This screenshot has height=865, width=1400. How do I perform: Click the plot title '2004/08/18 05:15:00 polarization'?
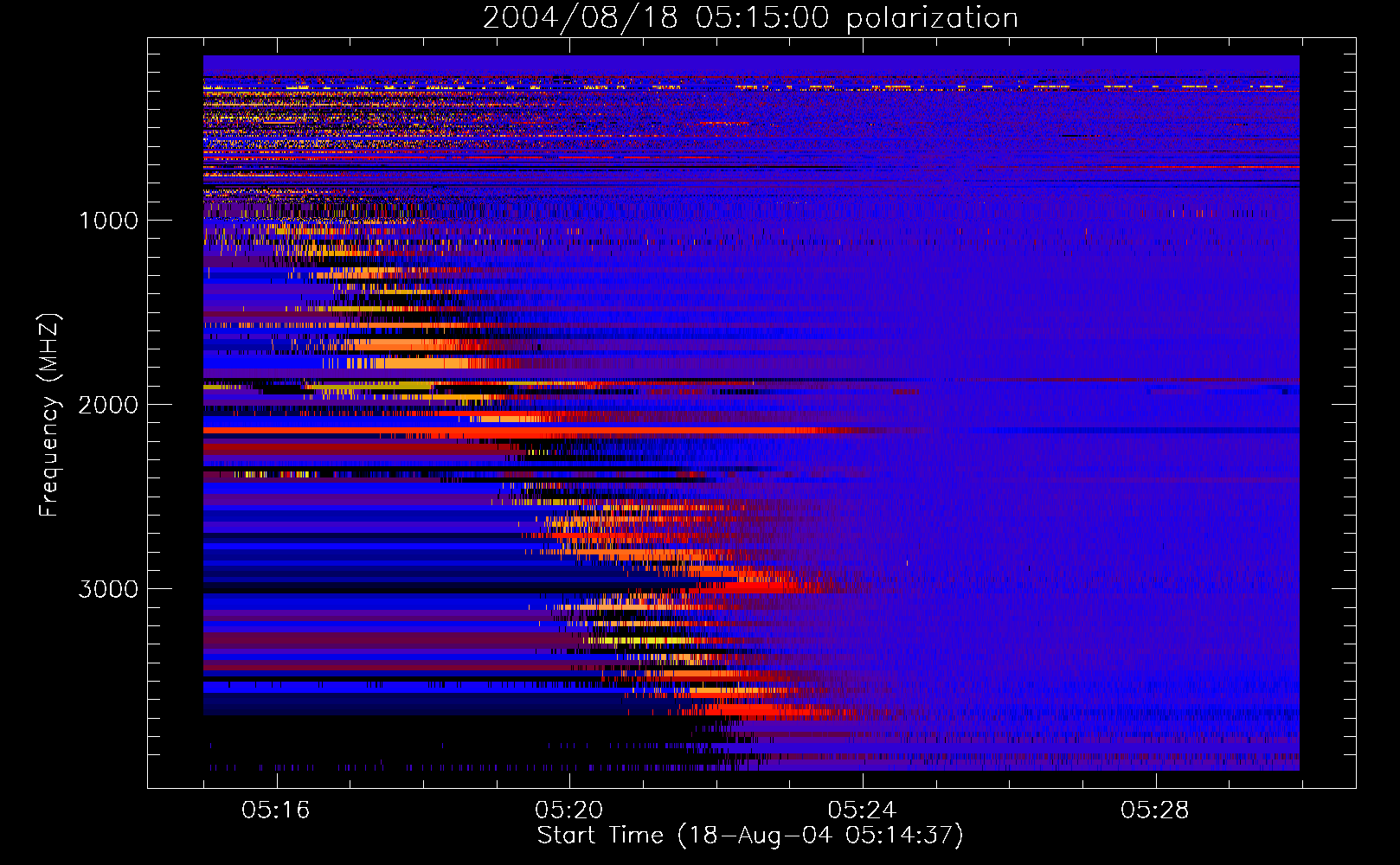click(750, 18)
